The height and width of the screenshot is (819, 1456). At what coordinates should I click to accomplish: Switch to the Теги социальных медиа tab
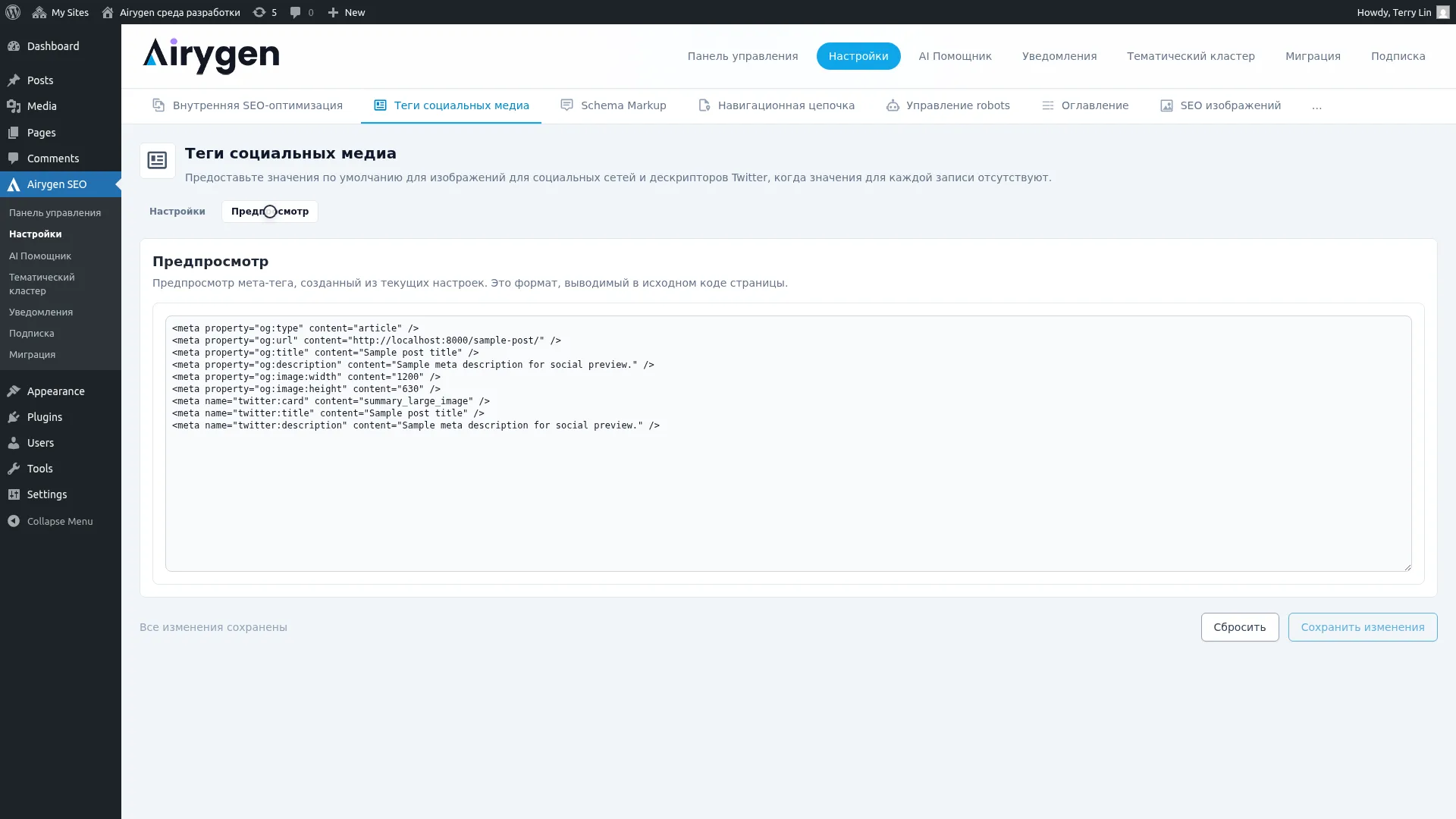pyautogui.click(x=451, y=105)
